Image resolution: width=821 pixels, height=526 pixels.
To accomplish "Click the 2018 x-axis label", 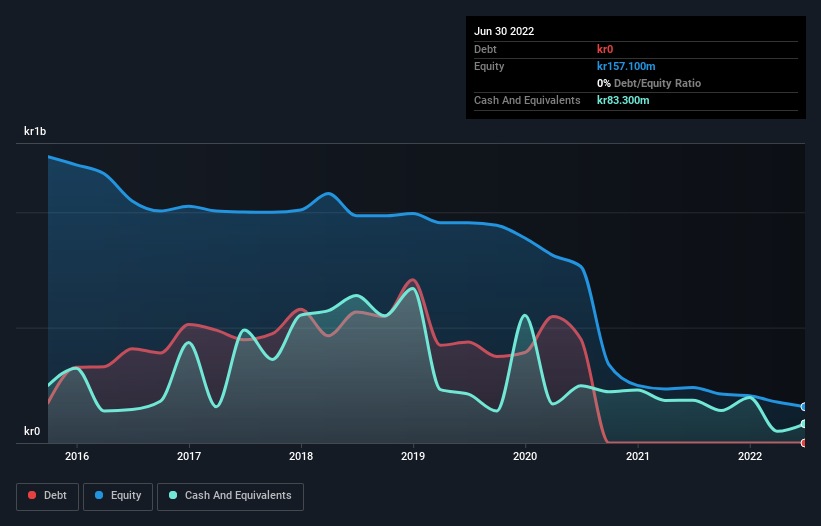I will coord(301,456).
